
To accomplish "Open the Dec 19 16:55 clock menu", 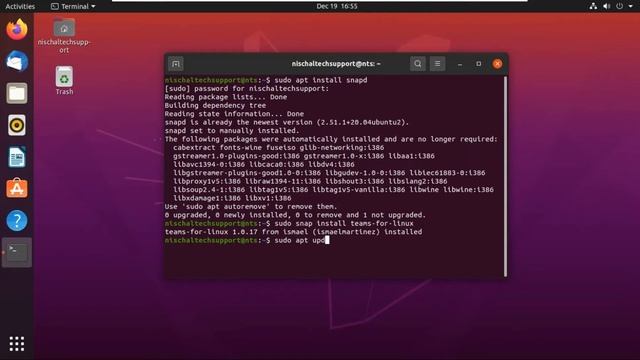I will [x=337, y=6].
